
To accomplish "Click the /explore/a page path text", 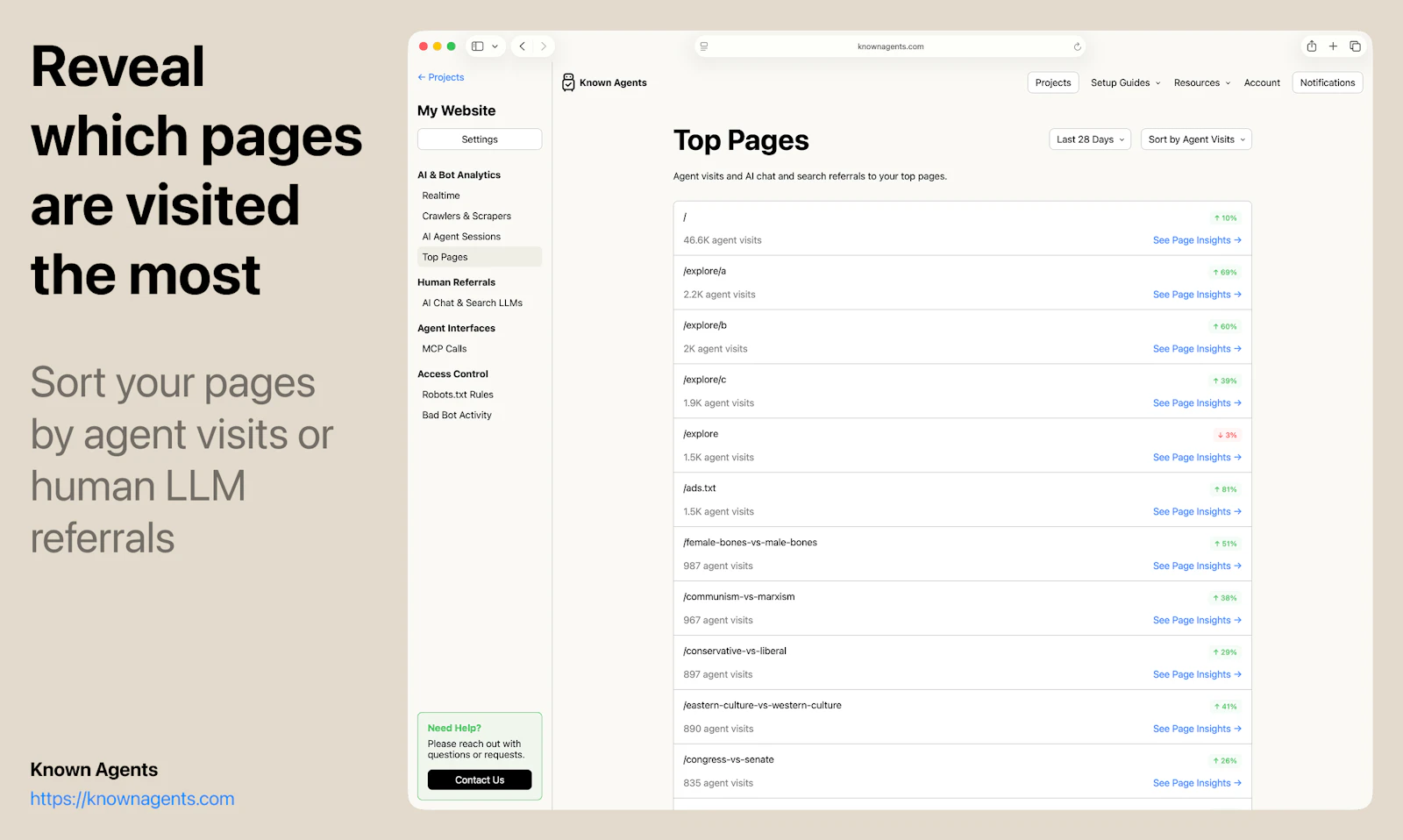I will point(705,271).
